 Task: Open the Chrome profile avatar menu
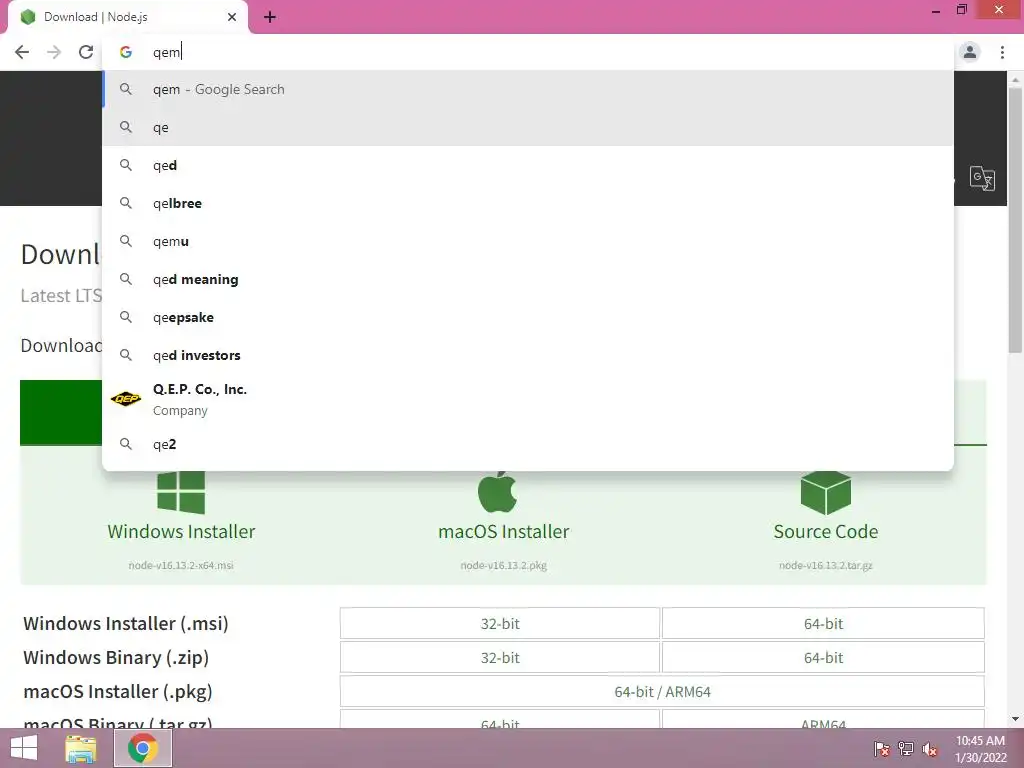970,52
